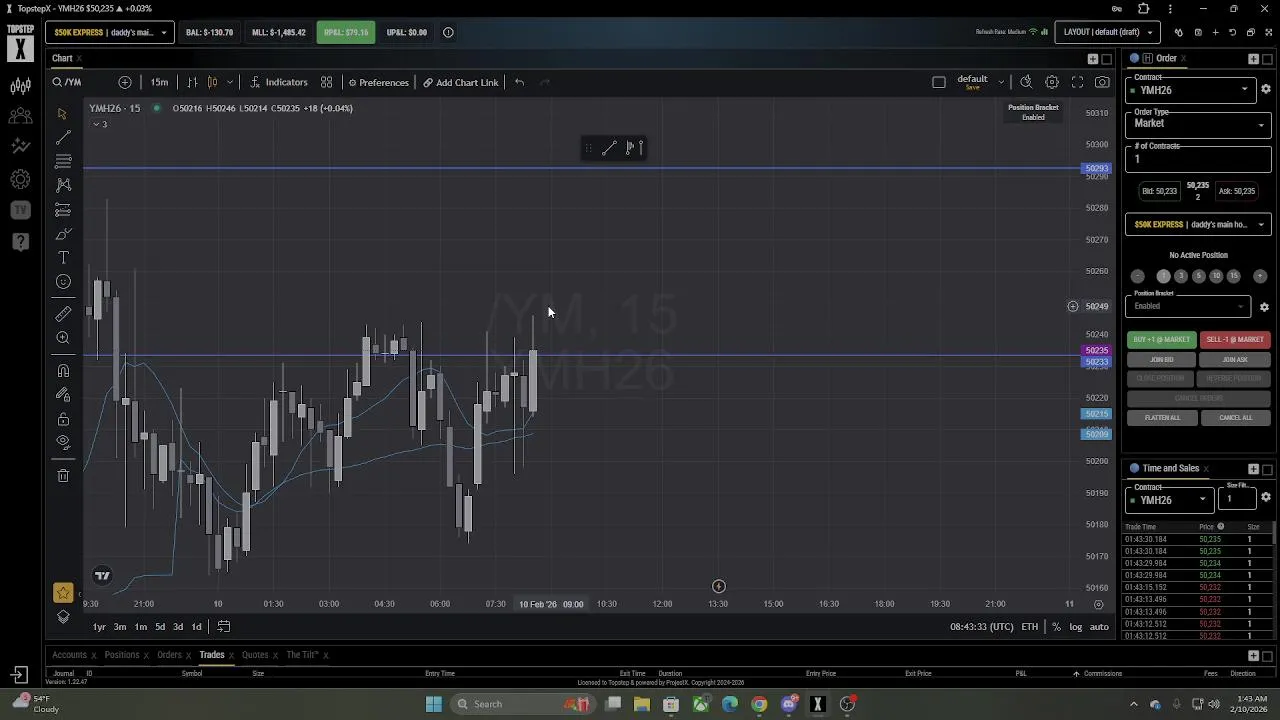Open the 15m timeframe selector

(159, 82)
